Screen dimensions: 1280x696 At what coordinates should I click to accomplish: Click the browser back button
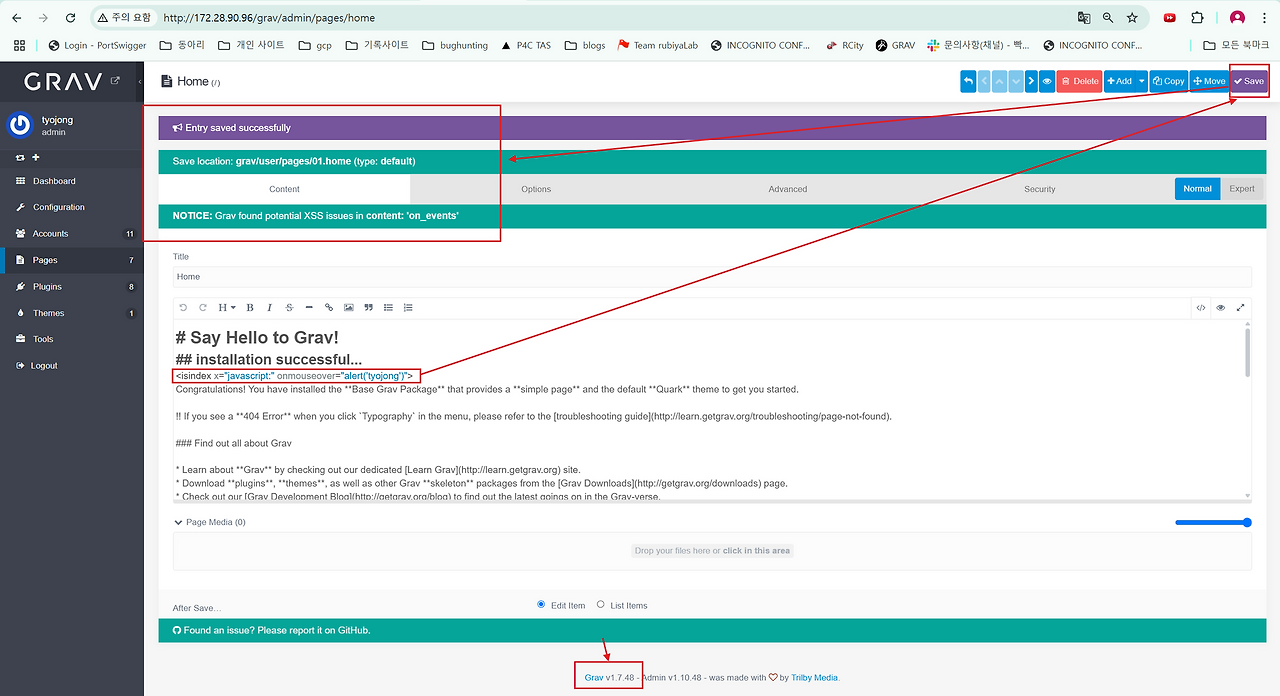point(16,18)
